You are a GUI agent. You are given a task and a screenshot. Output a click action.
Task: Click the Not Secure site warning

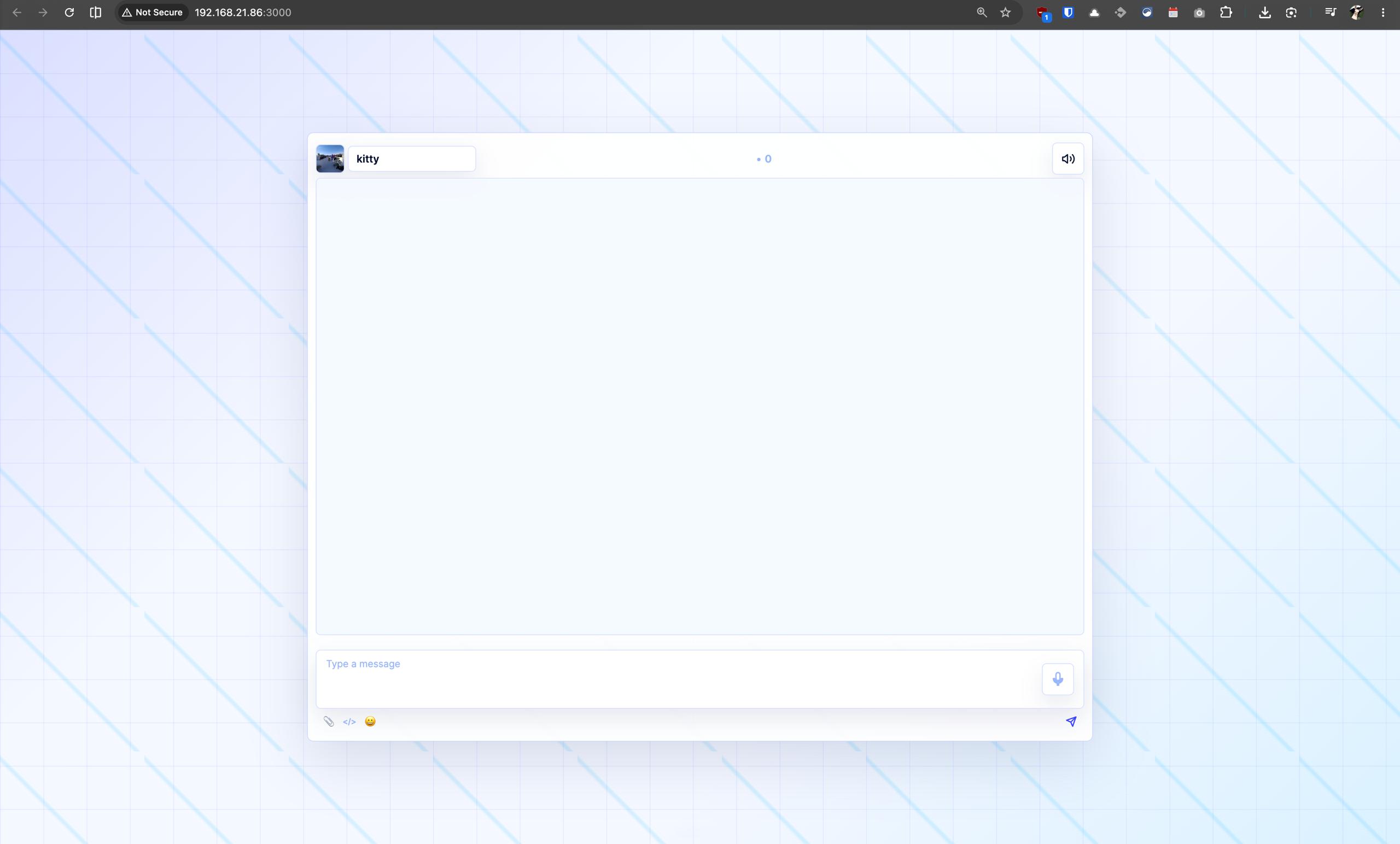[152, 13]
